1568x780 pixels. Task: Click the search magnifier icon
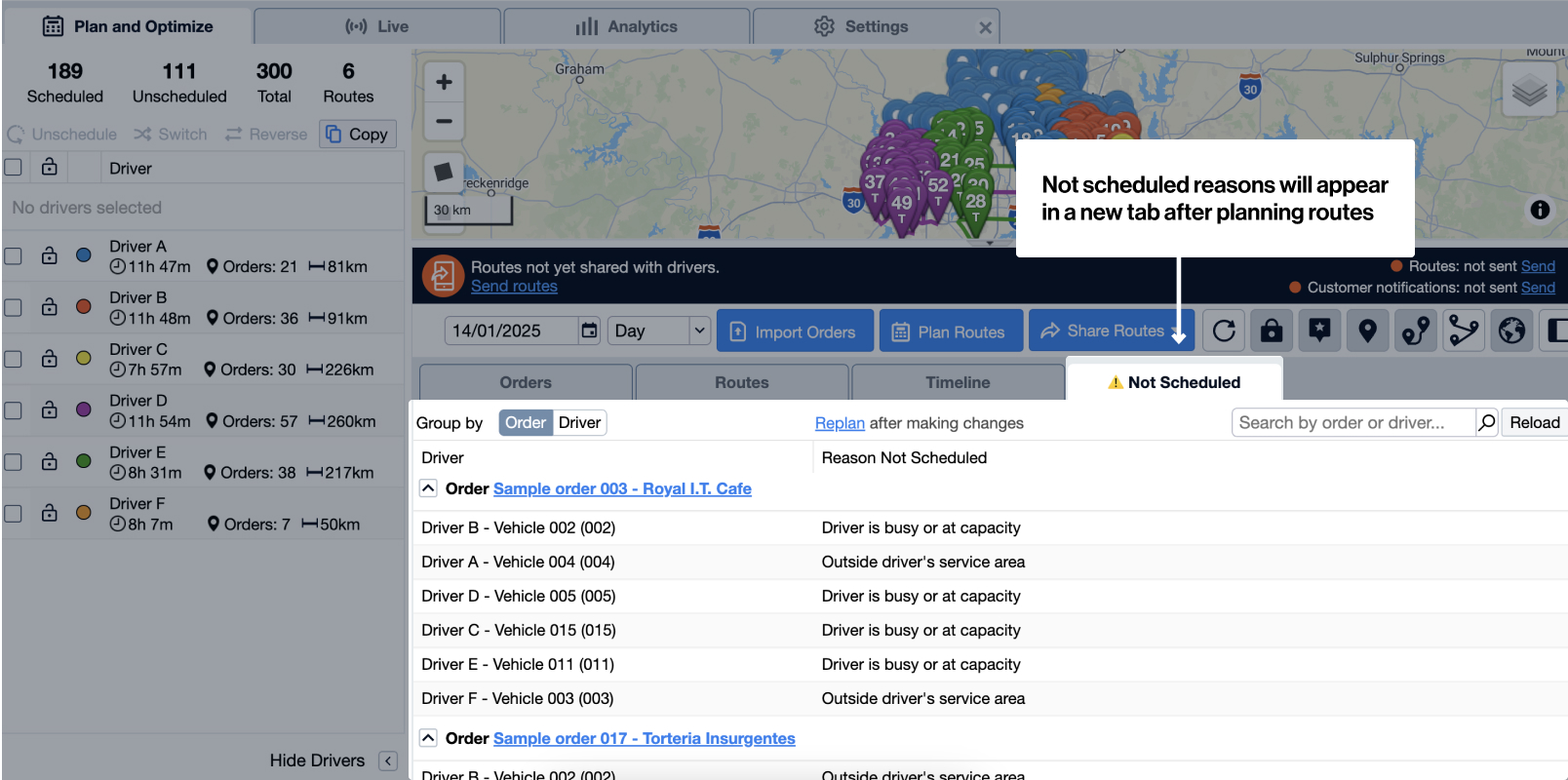pos(1487,422)
